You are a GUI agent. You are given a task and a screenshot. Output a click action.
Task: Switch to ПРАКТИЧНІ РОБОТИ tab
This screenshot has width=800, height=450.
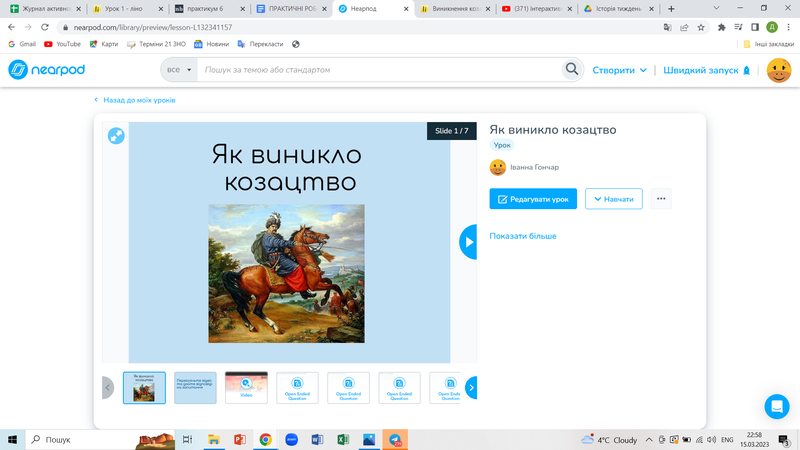[291, 9]
